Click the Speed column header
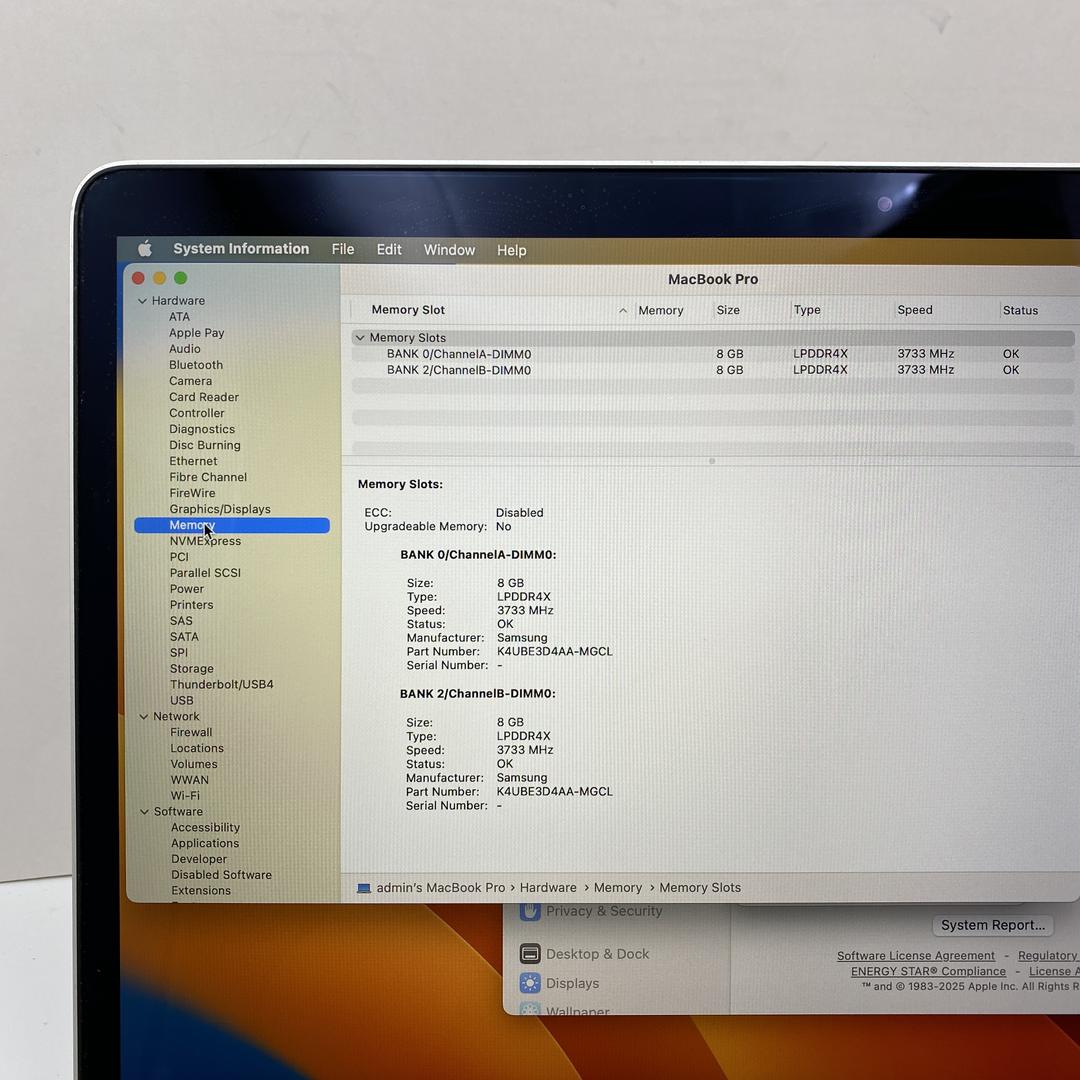This screenshot has width=1080, height=1080. pyautogui.click(x=915, y=310)
